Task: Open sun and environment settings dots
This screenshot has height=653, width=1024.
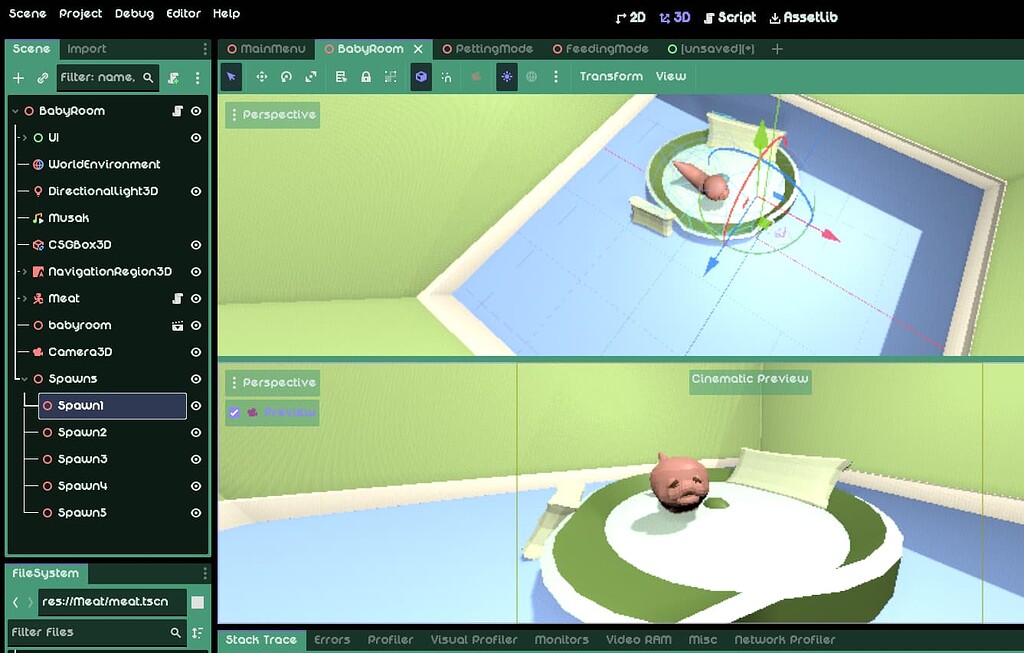Action: tap(556, 77)
